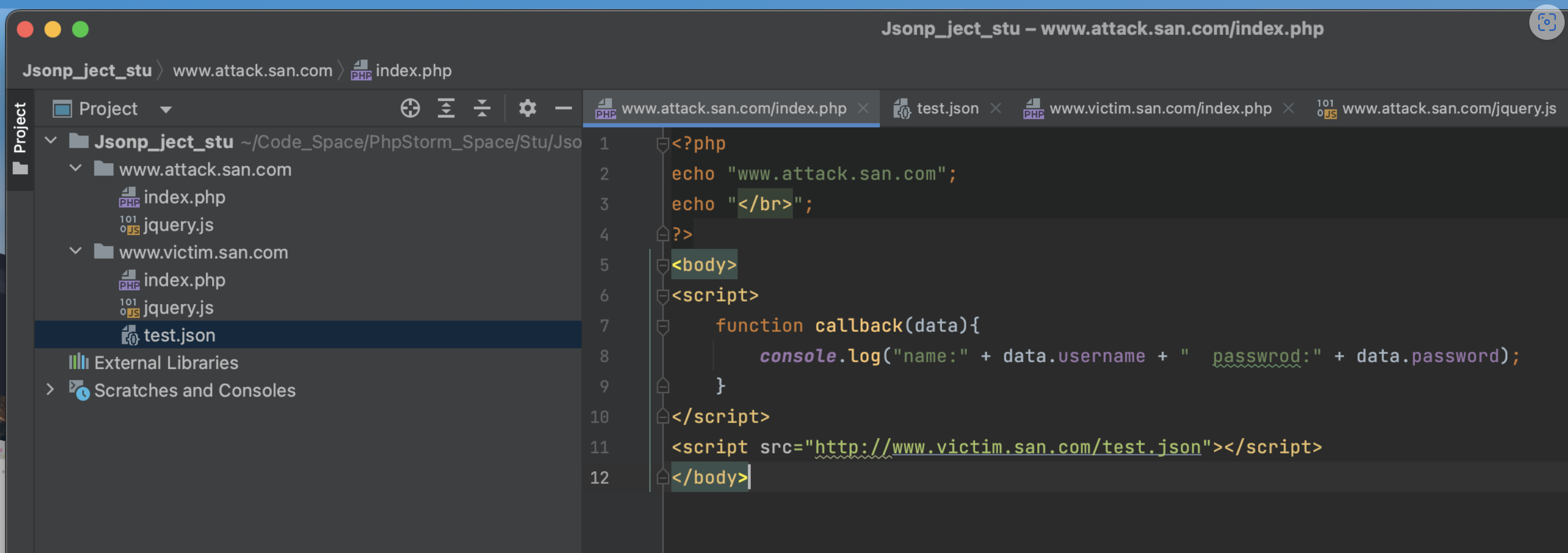The width and height of the screenshot is (1568, 553).
Task: Click the folder icon below the Project side tab
Action: (x=20, y=169)
